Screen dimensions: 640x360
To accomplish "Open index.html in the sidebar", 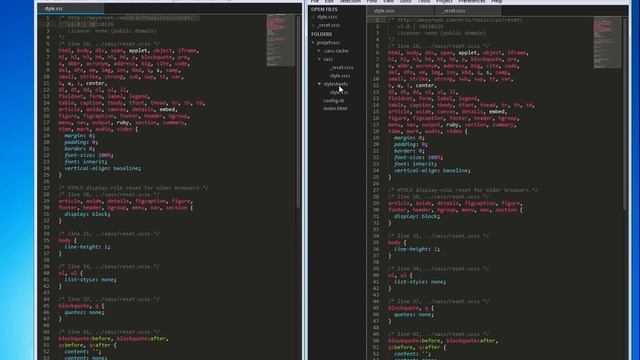I will point(336,109).
